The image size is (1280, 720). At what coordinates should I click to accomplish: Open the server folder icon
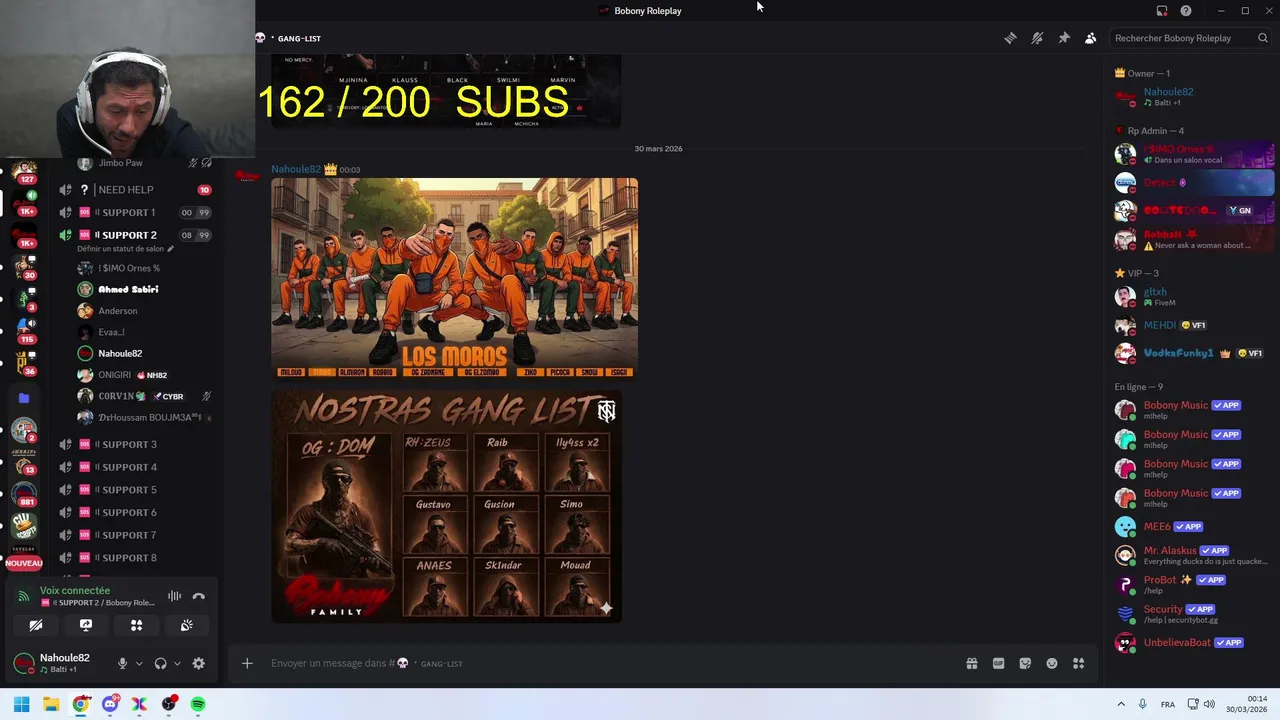(x=24, y=397)
